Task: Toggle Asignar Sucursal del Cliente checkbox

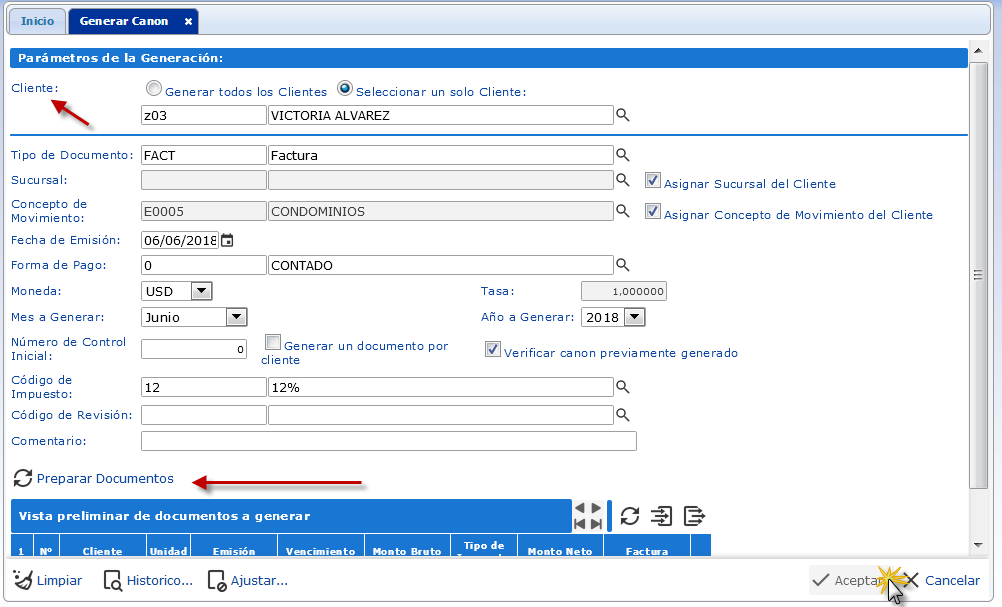Action: click(x=653, y=181)
